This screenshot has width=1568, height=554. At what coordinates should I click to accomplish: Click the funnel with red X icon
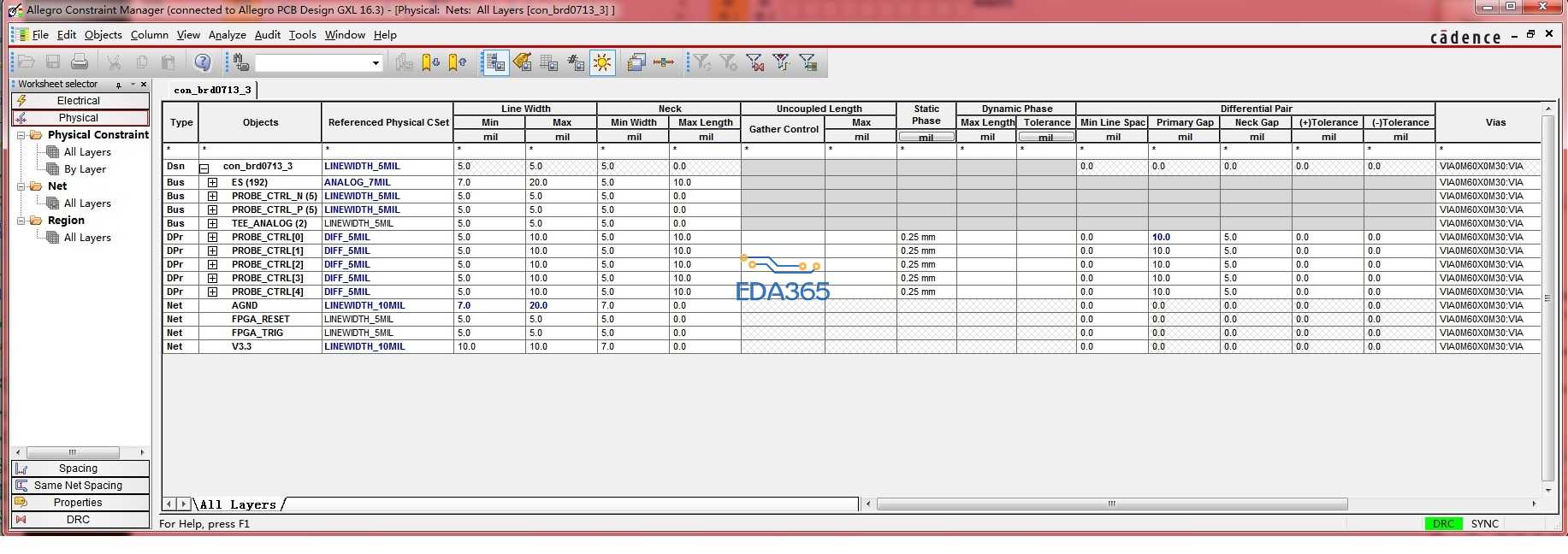754,62
